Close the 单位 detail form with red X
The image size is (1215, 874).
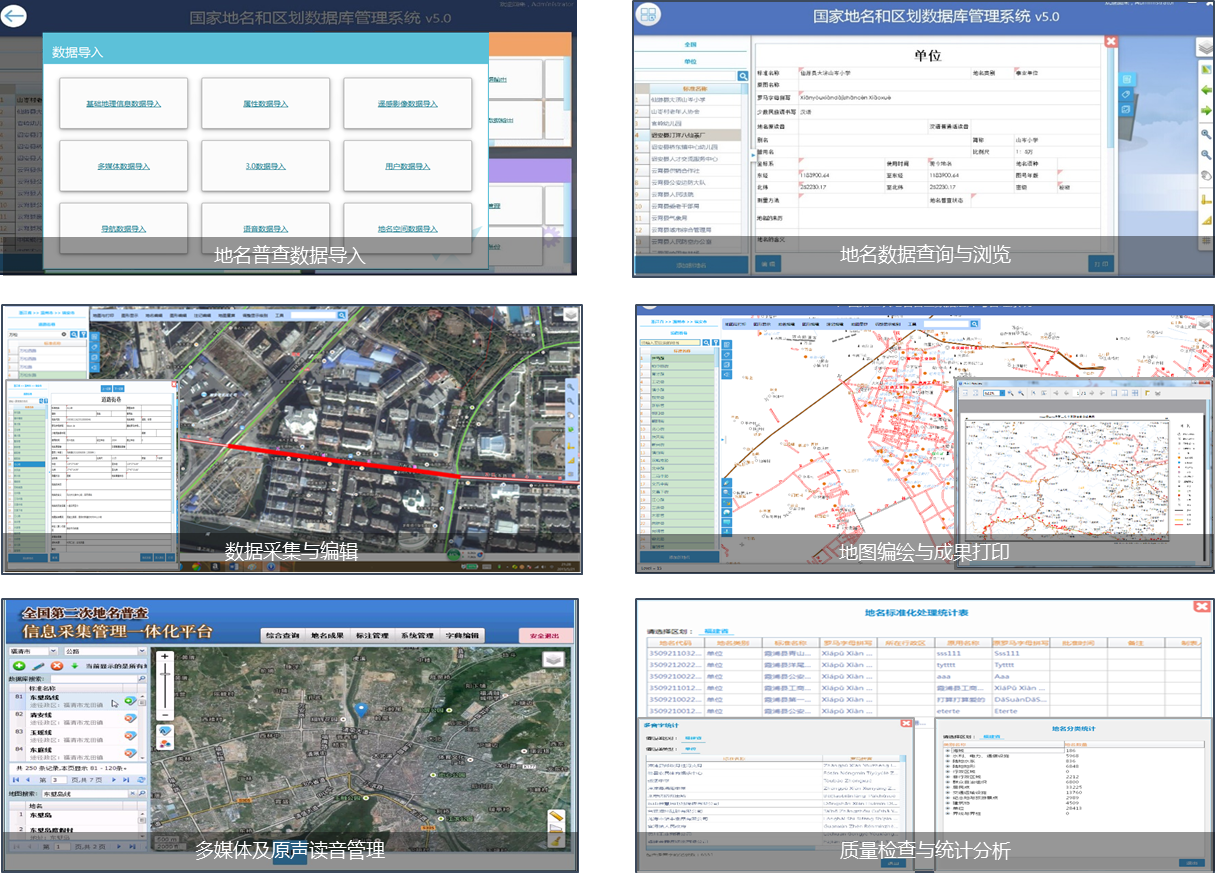point(1110,41)
